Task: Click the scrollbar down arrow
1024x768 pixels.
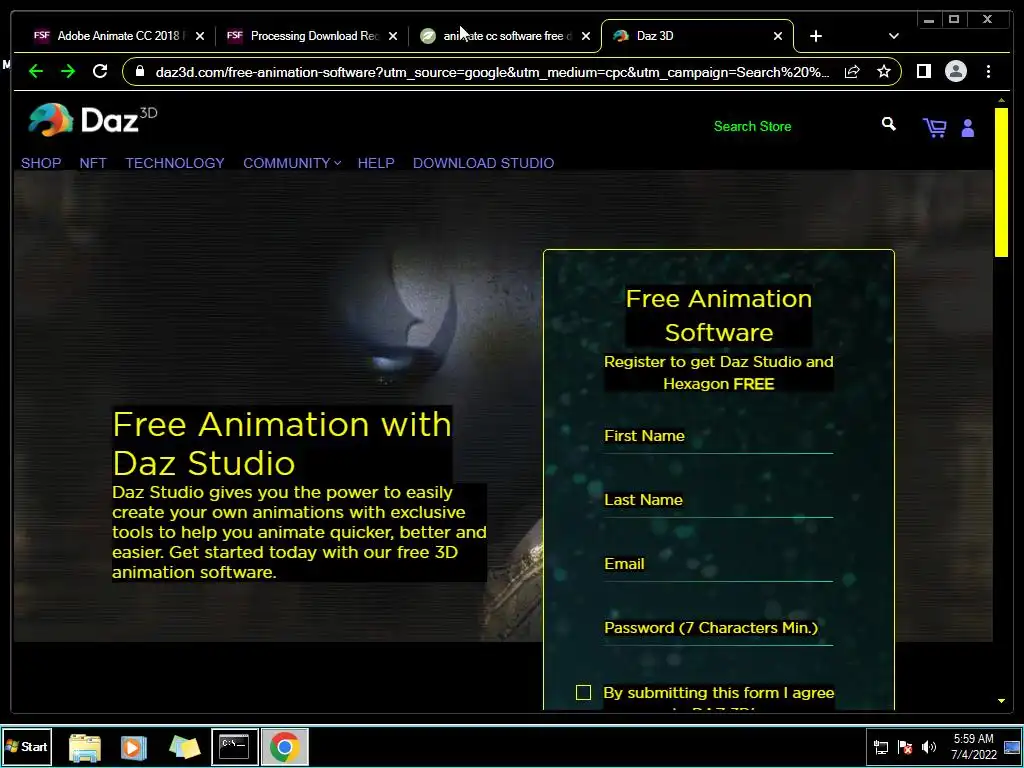Action: tap(1001, 701)
